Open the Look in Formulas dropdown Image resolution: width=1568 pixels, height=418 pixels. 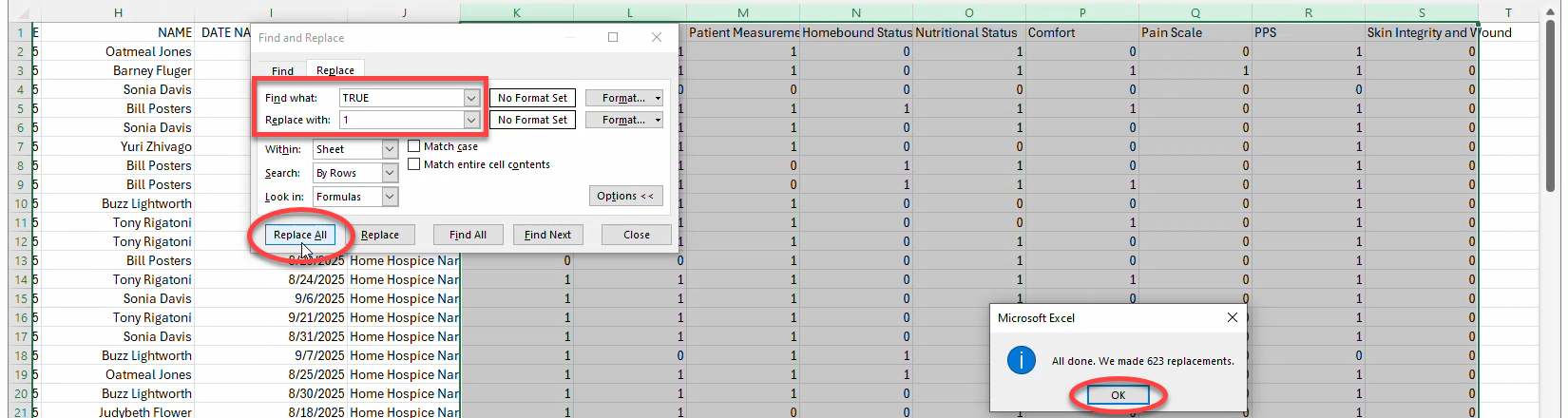pos(390,197)
